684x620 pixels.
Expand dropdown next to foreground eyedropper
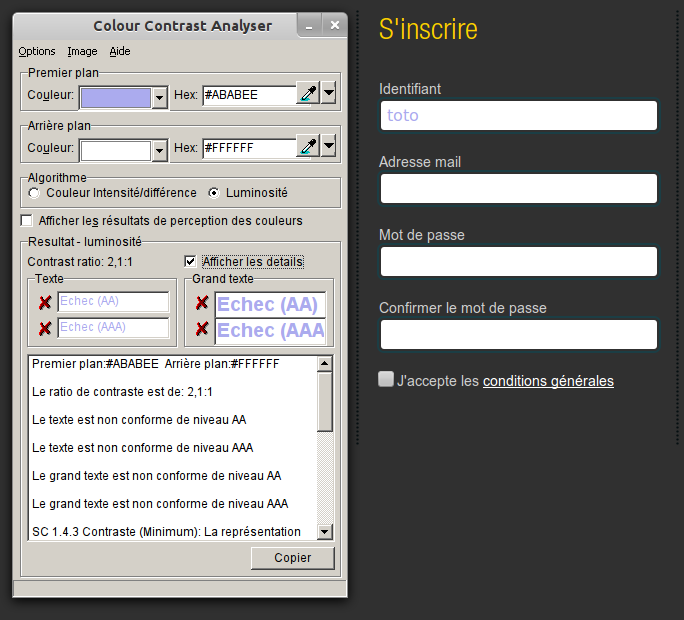328,93
